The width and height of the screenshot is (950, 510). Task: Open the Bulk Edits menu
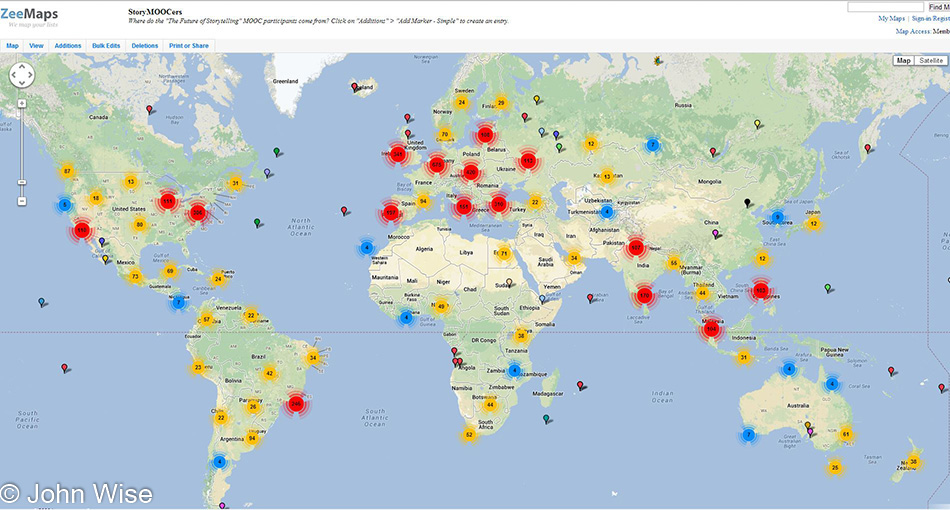pyautogui.click(x=106, y=46)
